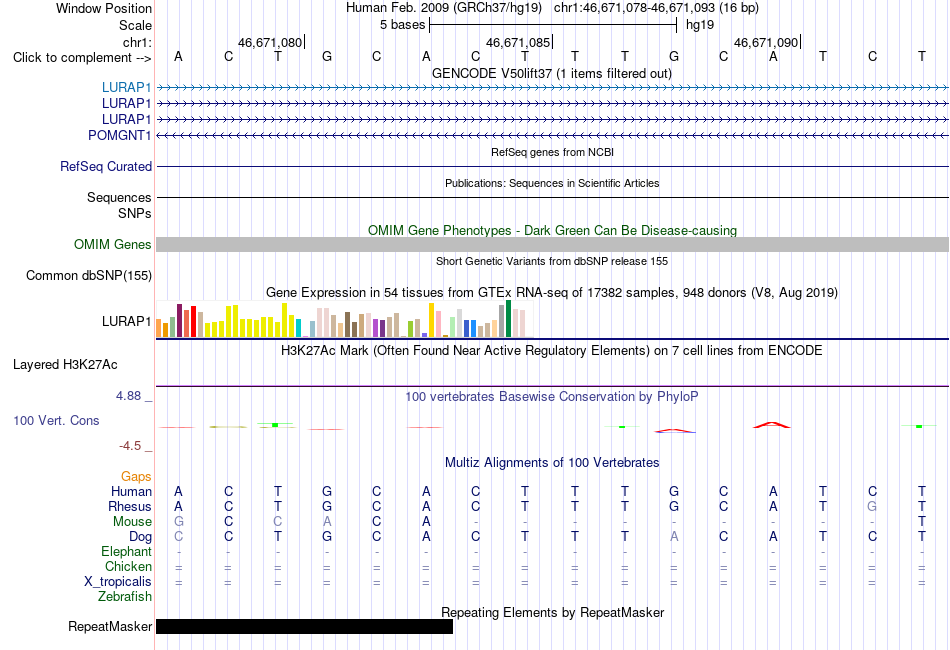This screenshot has height=650, width=950.
Task: Click the Sequences track label
Action: 119,197
